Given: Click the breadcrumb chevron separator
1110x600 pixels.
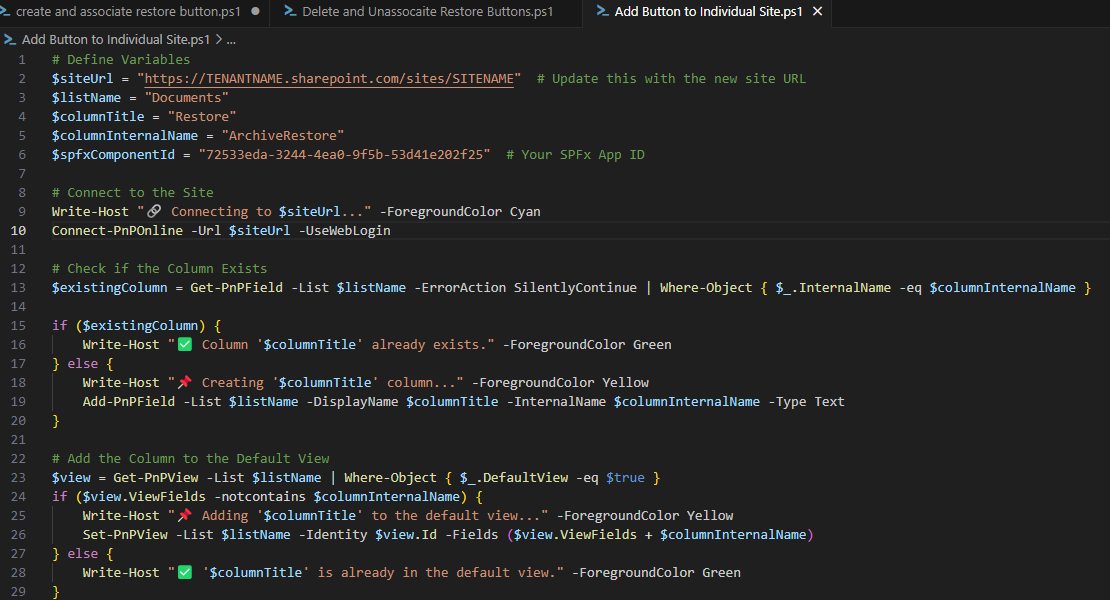Looking at the screenshot, I should (218, 40).
